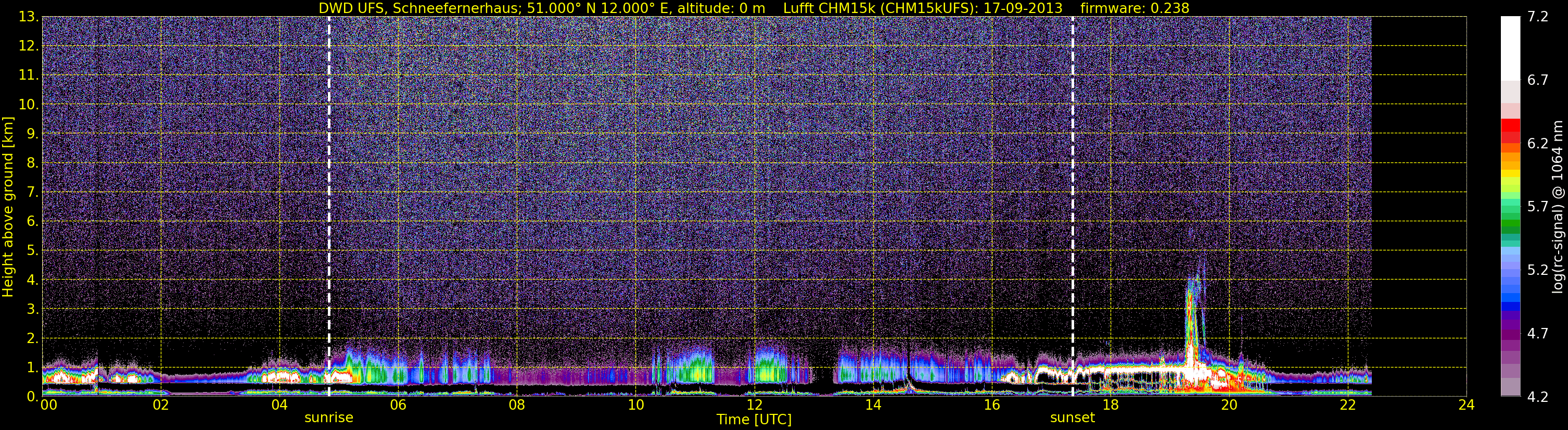The image size is (1568, 430).
Task: Click the "06" tick on the time axis
Action: coord(398,405)
